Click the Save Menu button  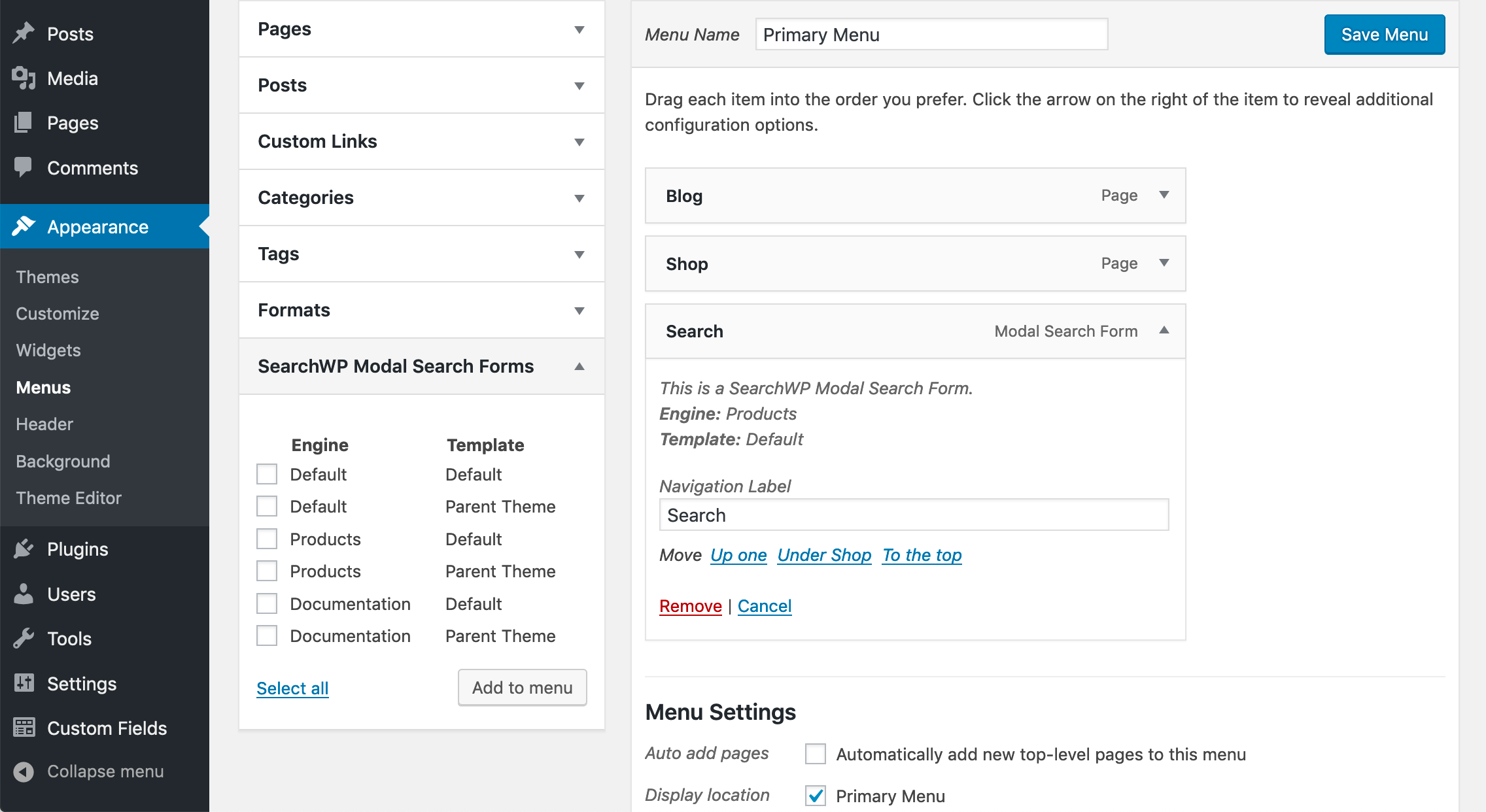click(x=1384, y=35)
